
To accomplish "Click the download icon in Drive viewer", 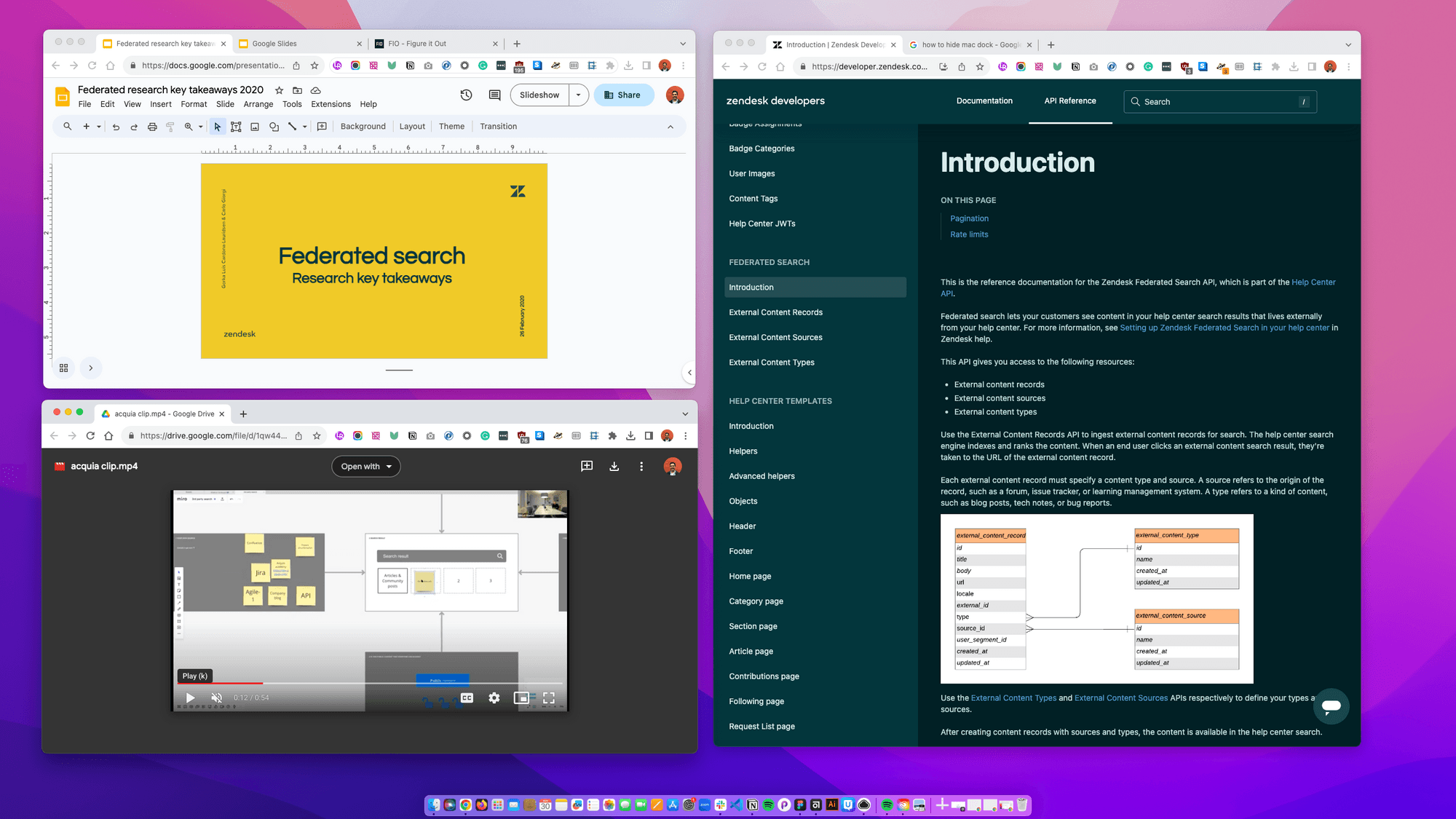I will pyautogui.click(x=614, y=466).
